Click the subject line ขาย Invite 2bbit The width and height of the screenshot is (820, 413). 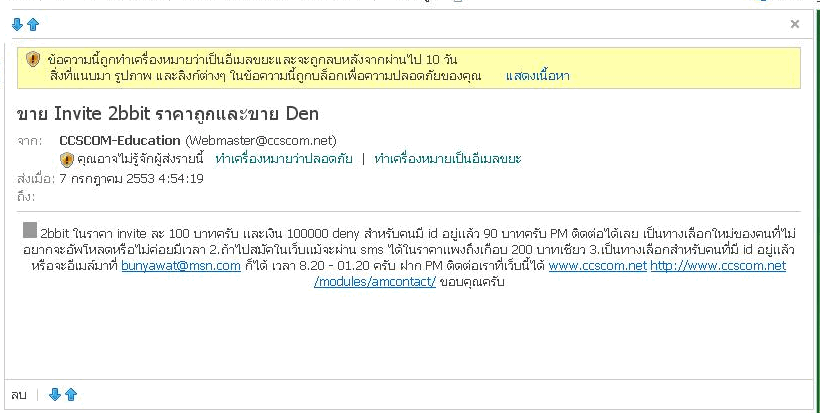pos(168,113)
